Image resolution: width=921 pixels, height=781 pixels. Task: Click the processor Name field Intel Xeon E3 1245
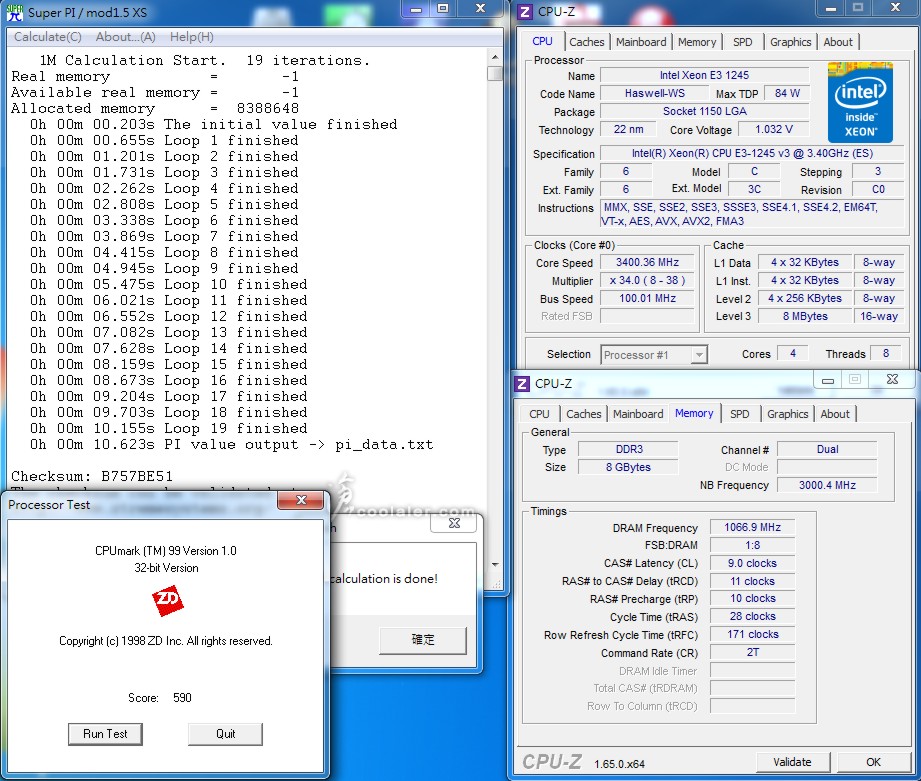[704, 75]
